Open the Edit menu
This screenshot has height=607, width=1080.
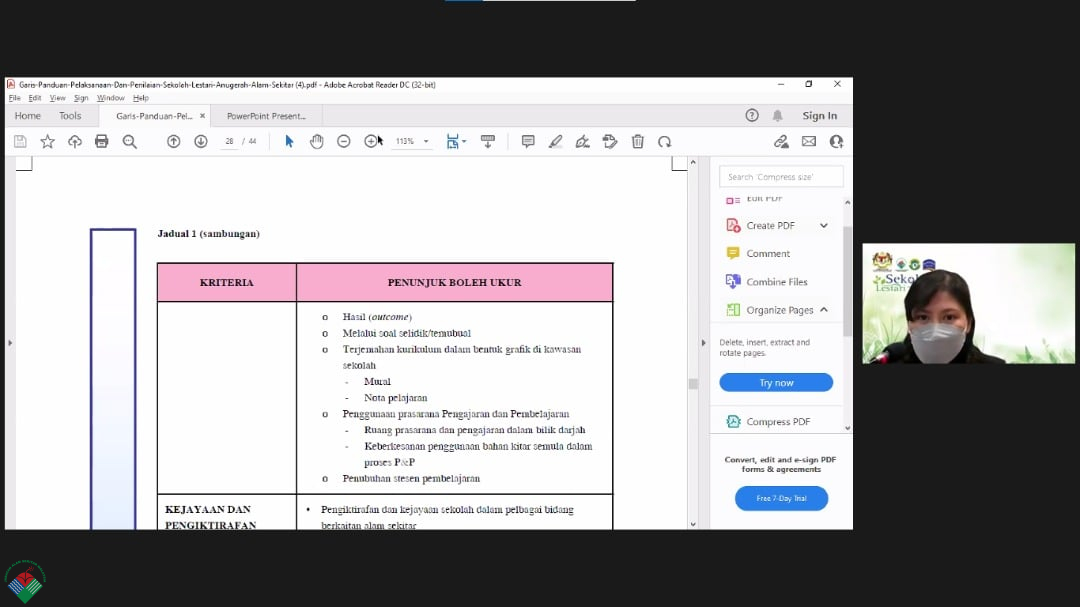[34, 98]
